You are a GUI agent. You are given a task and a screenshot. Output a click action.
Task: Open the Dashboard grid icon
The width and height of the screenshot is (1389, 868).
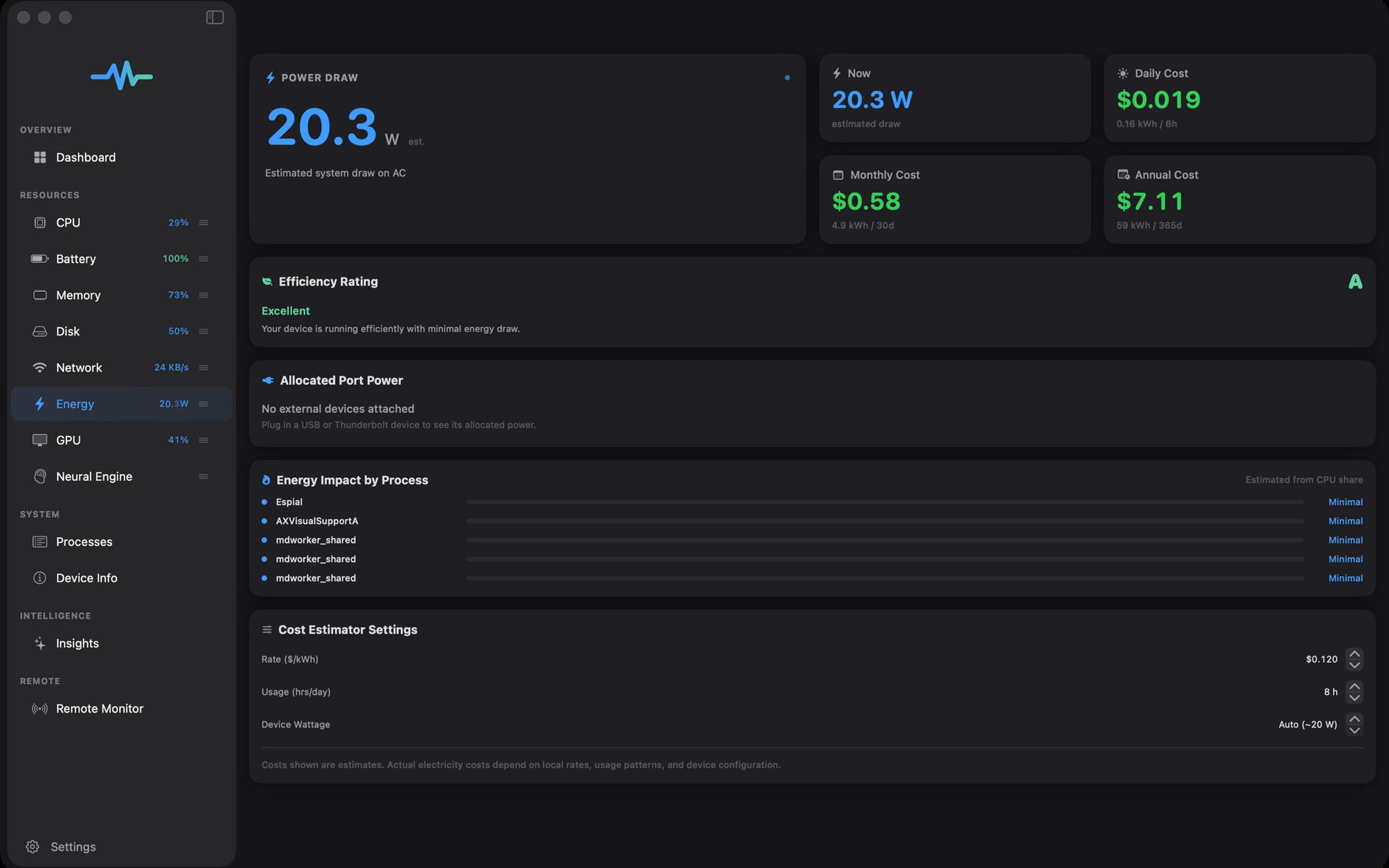click(39, 157)
